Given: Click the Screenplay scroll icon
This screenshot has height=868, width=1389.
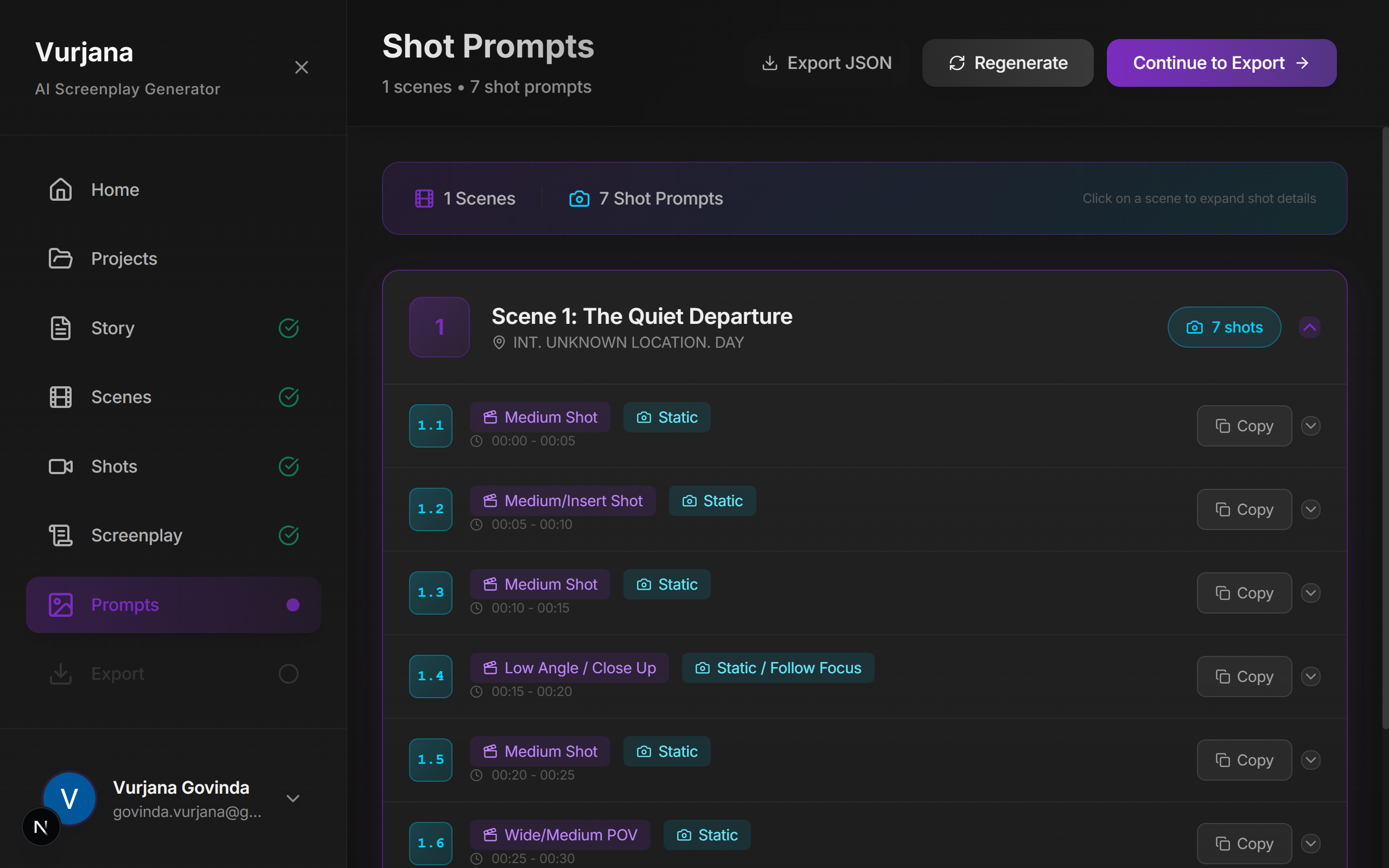Looking at the screenshot, I should tap(60, 535).
